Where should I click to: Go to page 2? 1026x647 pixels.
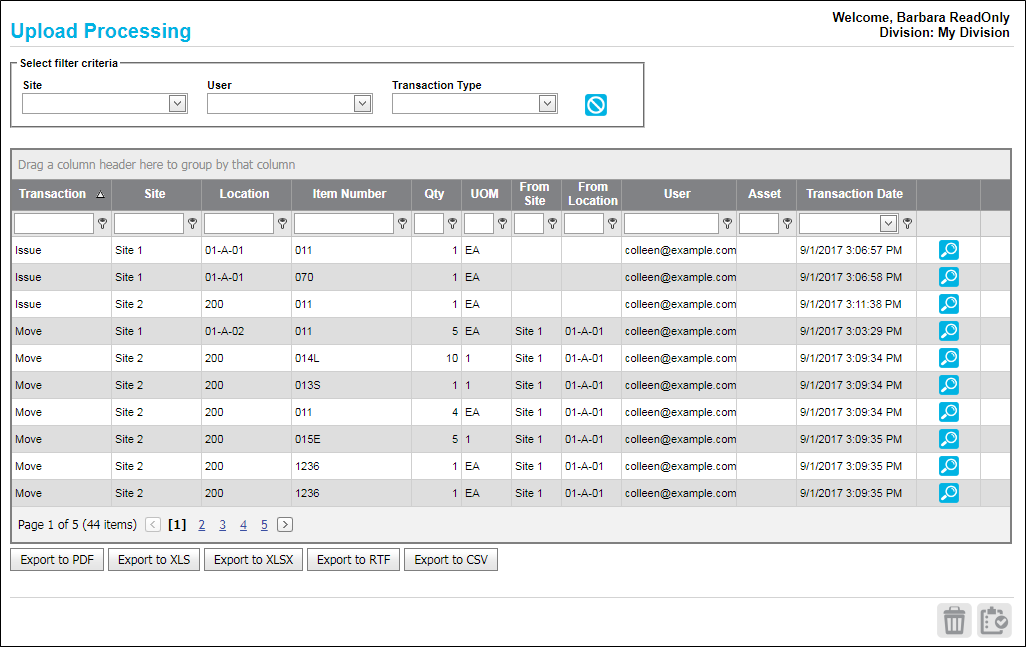pyautogui.click(x=202, y=525)
